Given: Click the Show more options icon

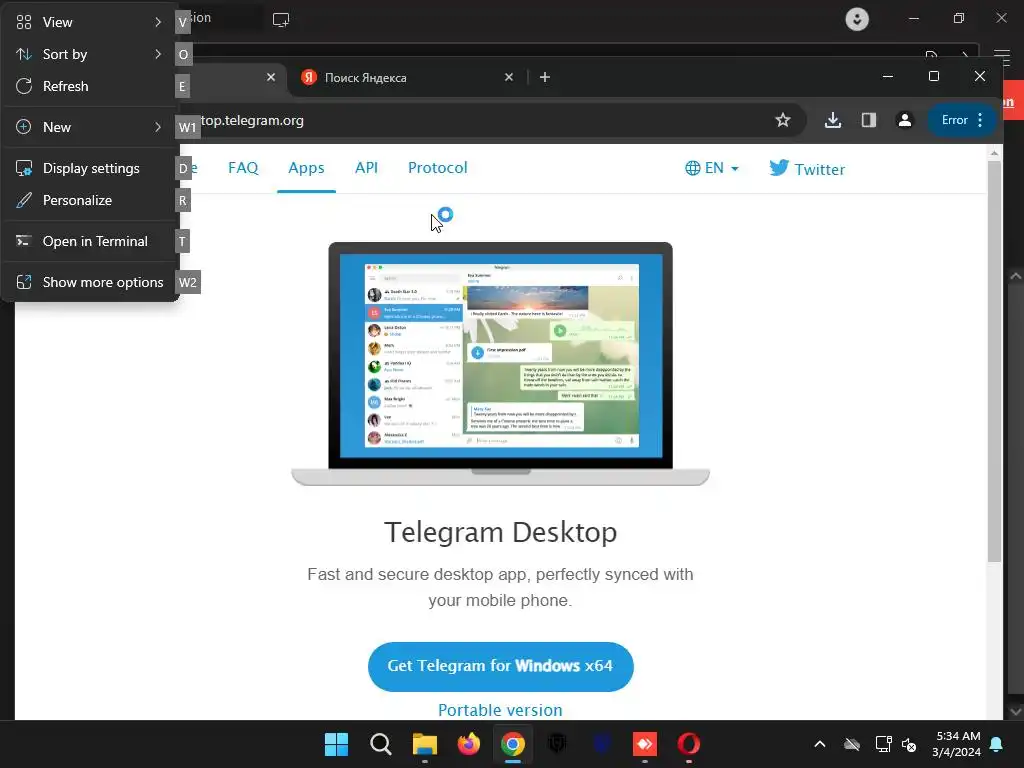Looking at the screenshot, I should click(x=24, y=283).
